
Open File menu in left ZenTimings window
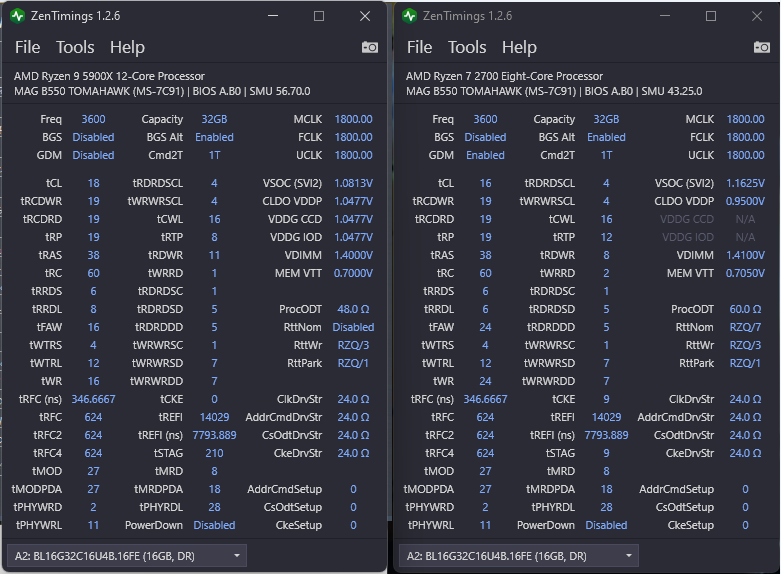tap(27, 47)
